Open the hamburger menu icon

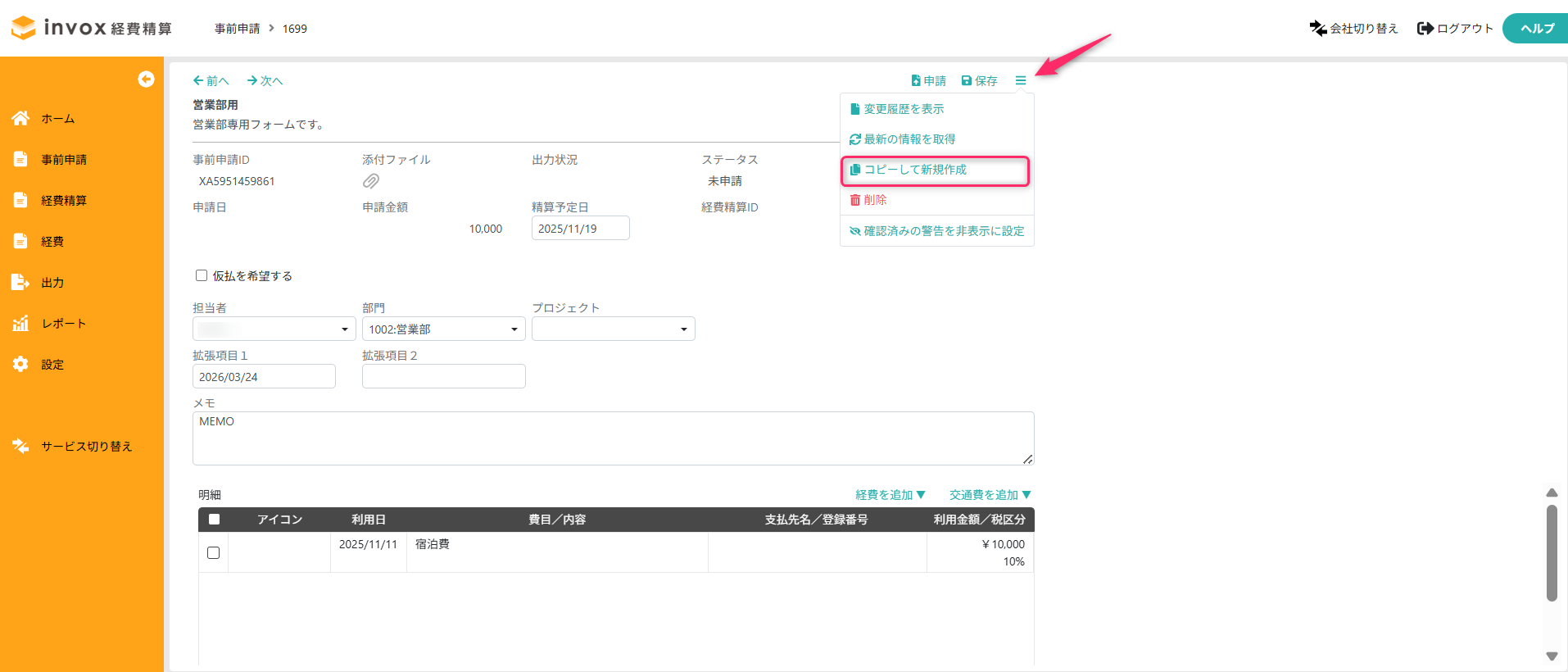click(x=1020, y=80)
